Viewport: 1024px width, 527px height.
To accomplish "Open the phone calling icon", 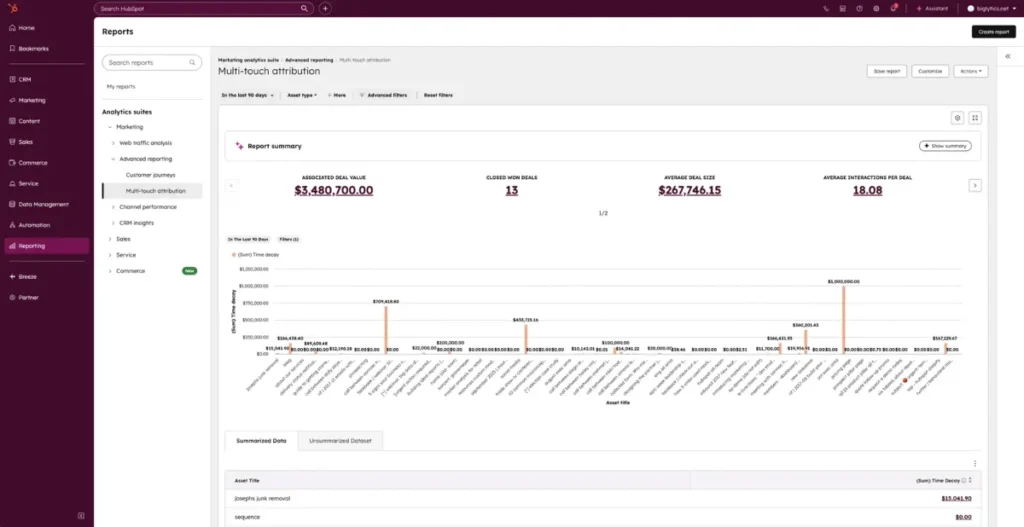I will coord(825,8).
